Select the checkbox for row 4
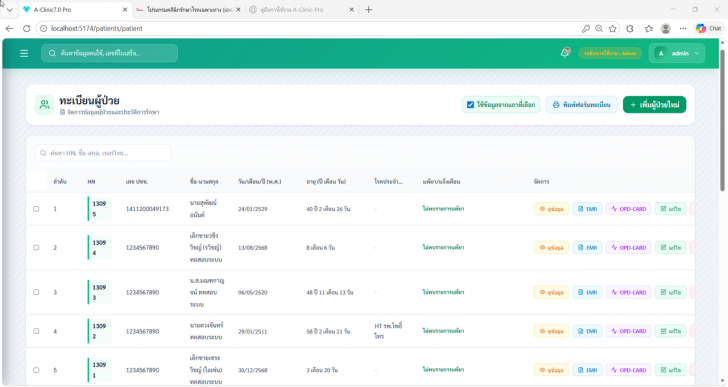Screen dimensions: 728x387 tap(36, 331)
